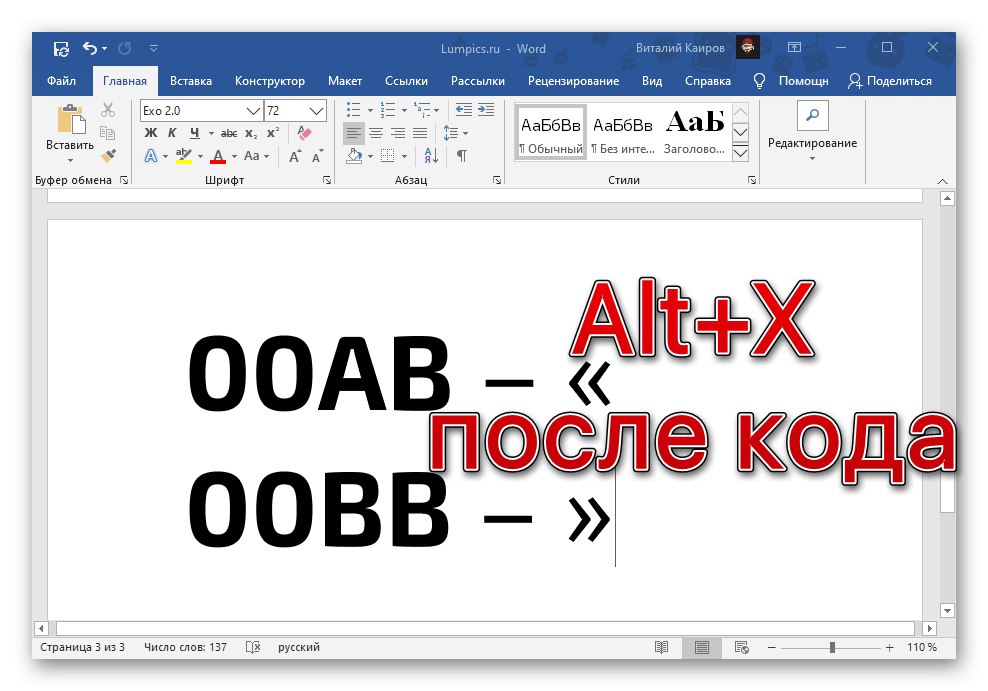
Task: Apply italic formatting
Action: pyautogui.click(x=172, y=133)
